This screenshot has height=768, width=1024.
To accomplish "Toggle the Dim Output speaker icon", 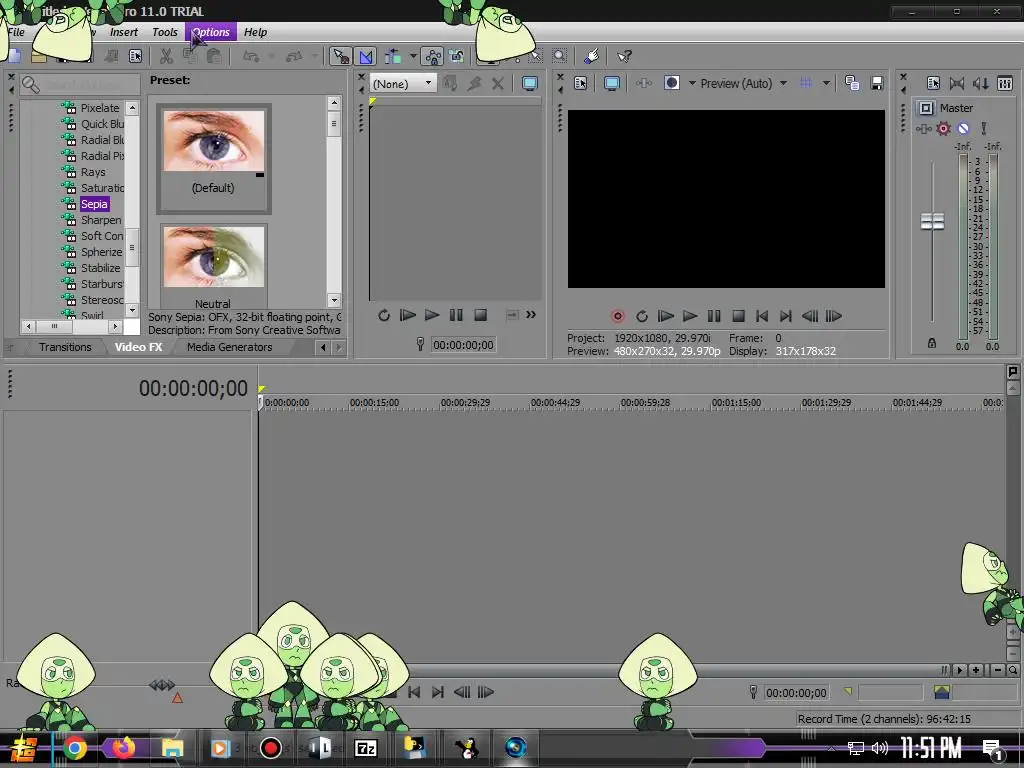I will pos(980,83).
